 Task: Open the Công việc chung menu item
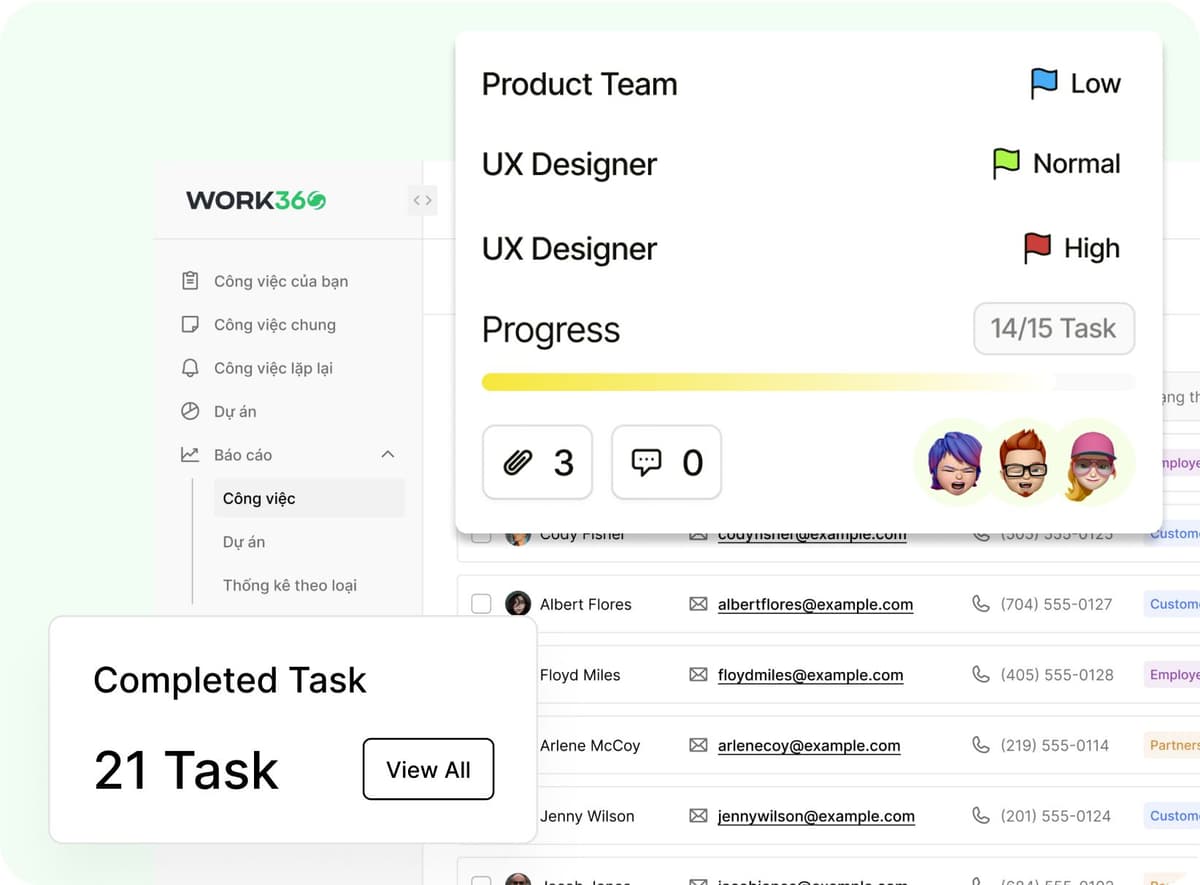tap(274, 325)
